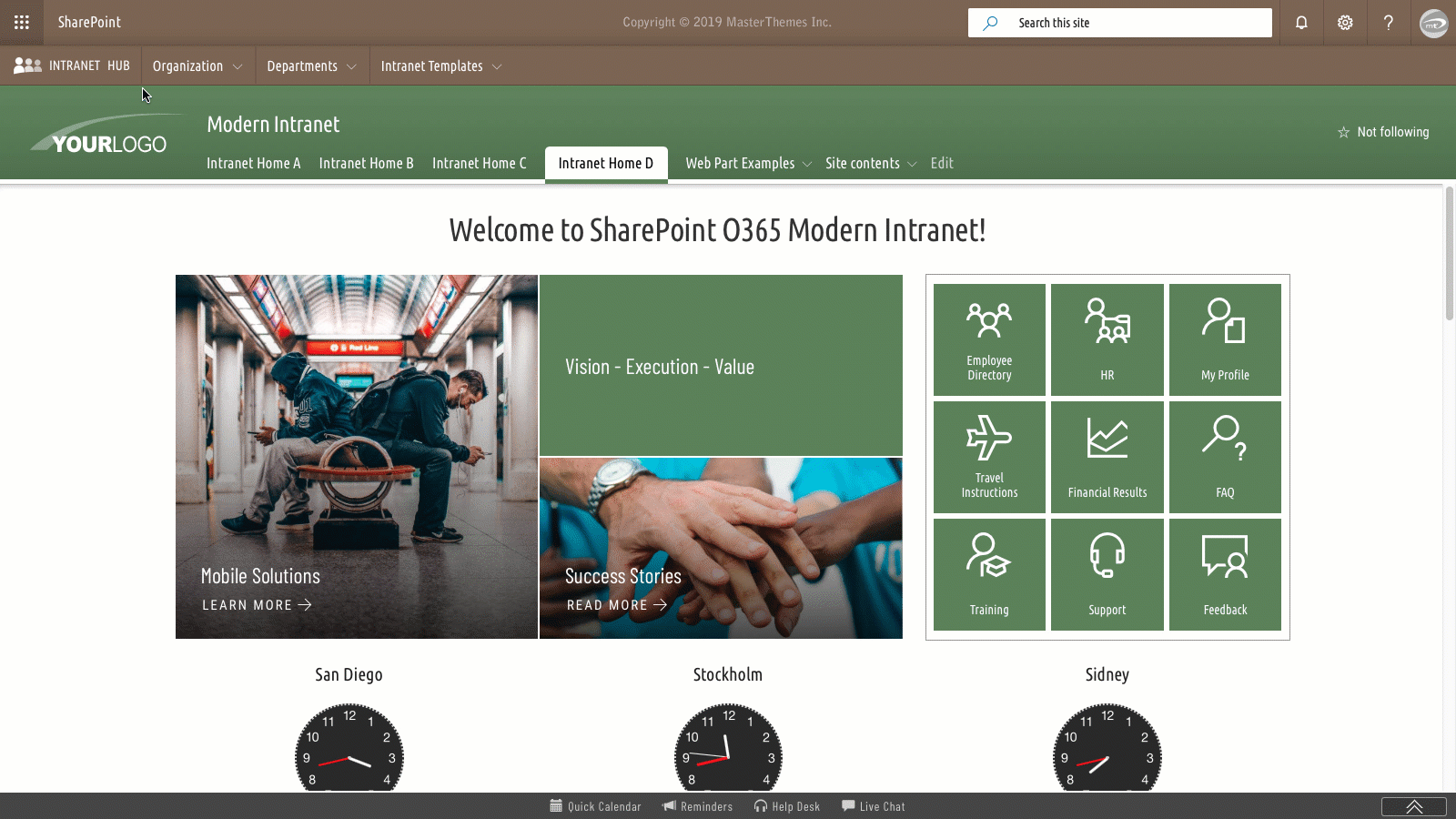Open the Support headset tile

1107,573
